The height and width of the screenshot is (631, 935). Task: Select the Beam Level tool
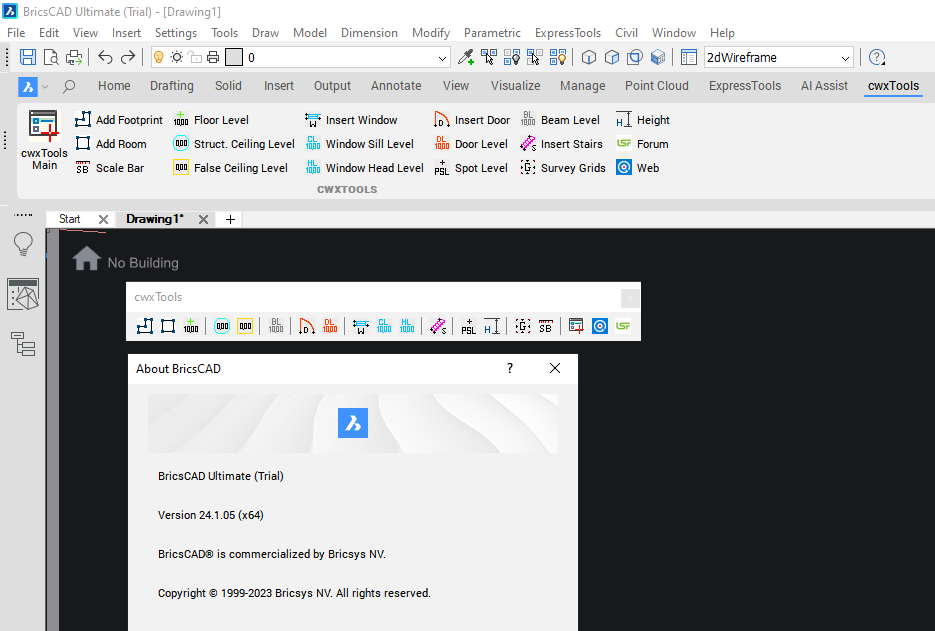[x=560, y=120]
